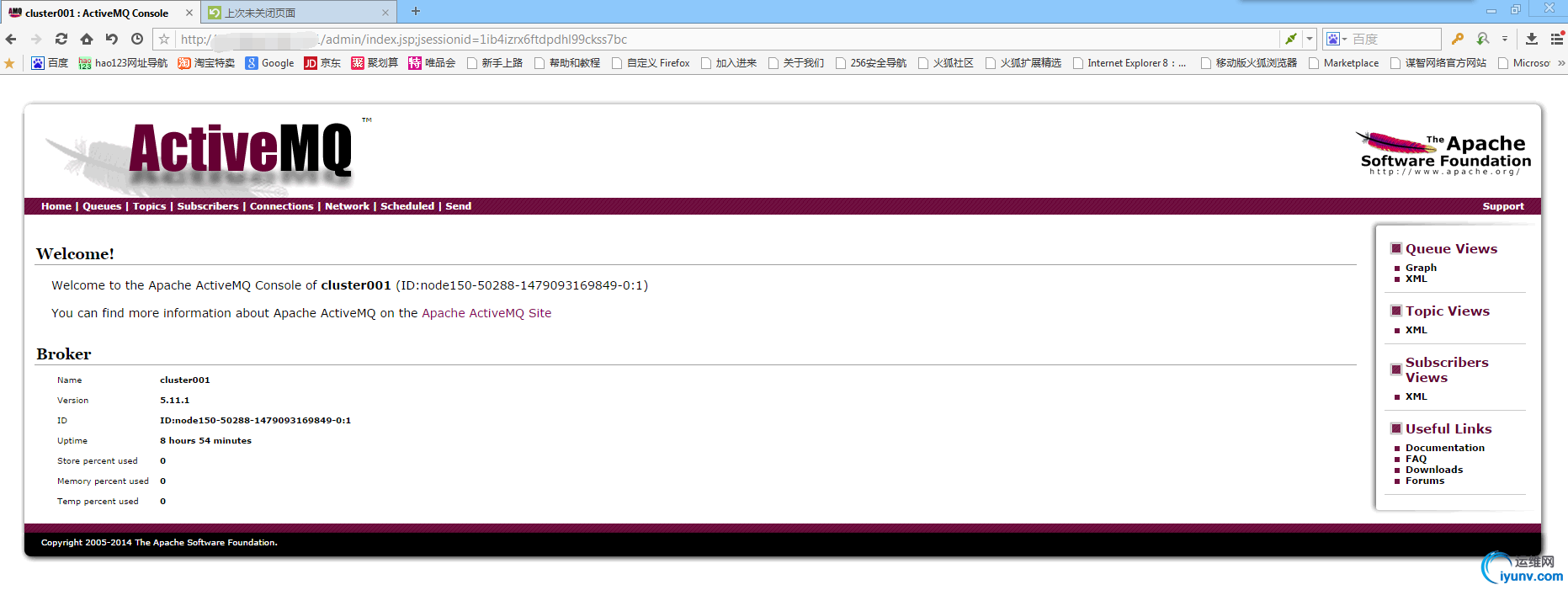
Task: Open the Queues menu item
Action: pyautogui.click(x=102, y=206)
